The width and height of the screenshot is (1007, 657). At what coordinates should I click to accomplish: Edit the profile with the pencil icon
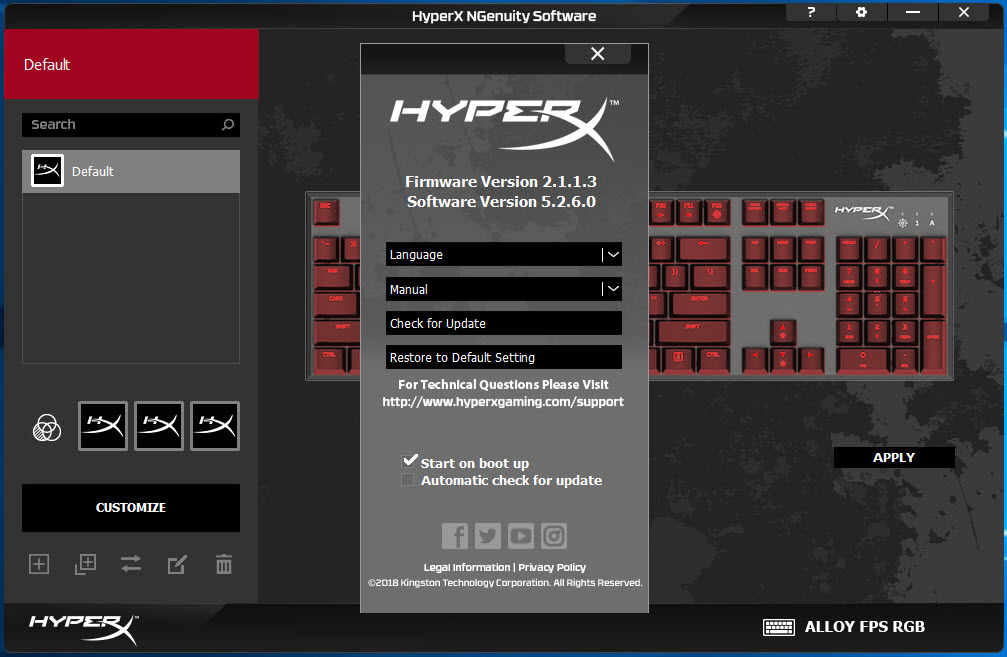click(177, 565)
